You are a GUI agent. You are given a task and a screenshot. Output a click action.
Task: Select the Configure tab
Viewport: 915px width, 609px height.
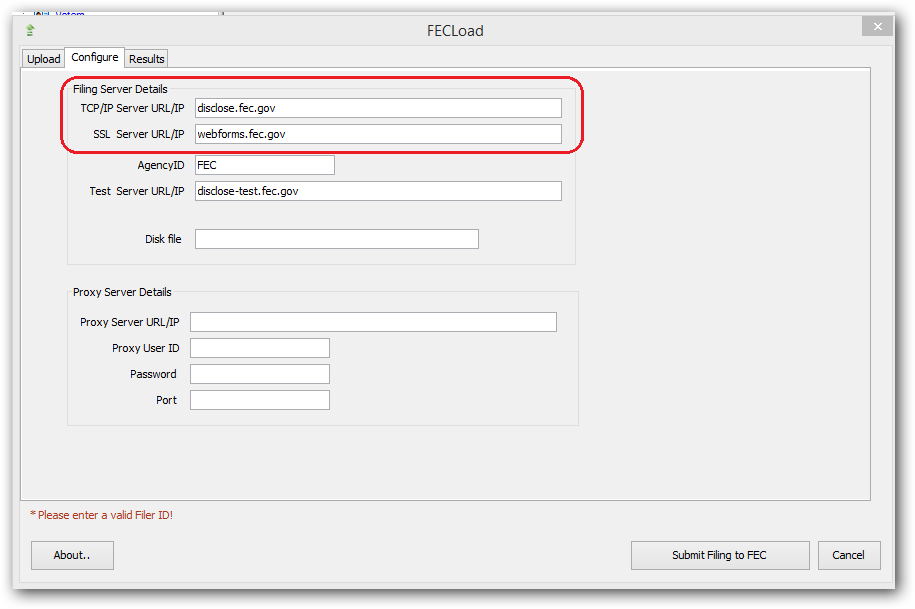[x=95, y=58]
